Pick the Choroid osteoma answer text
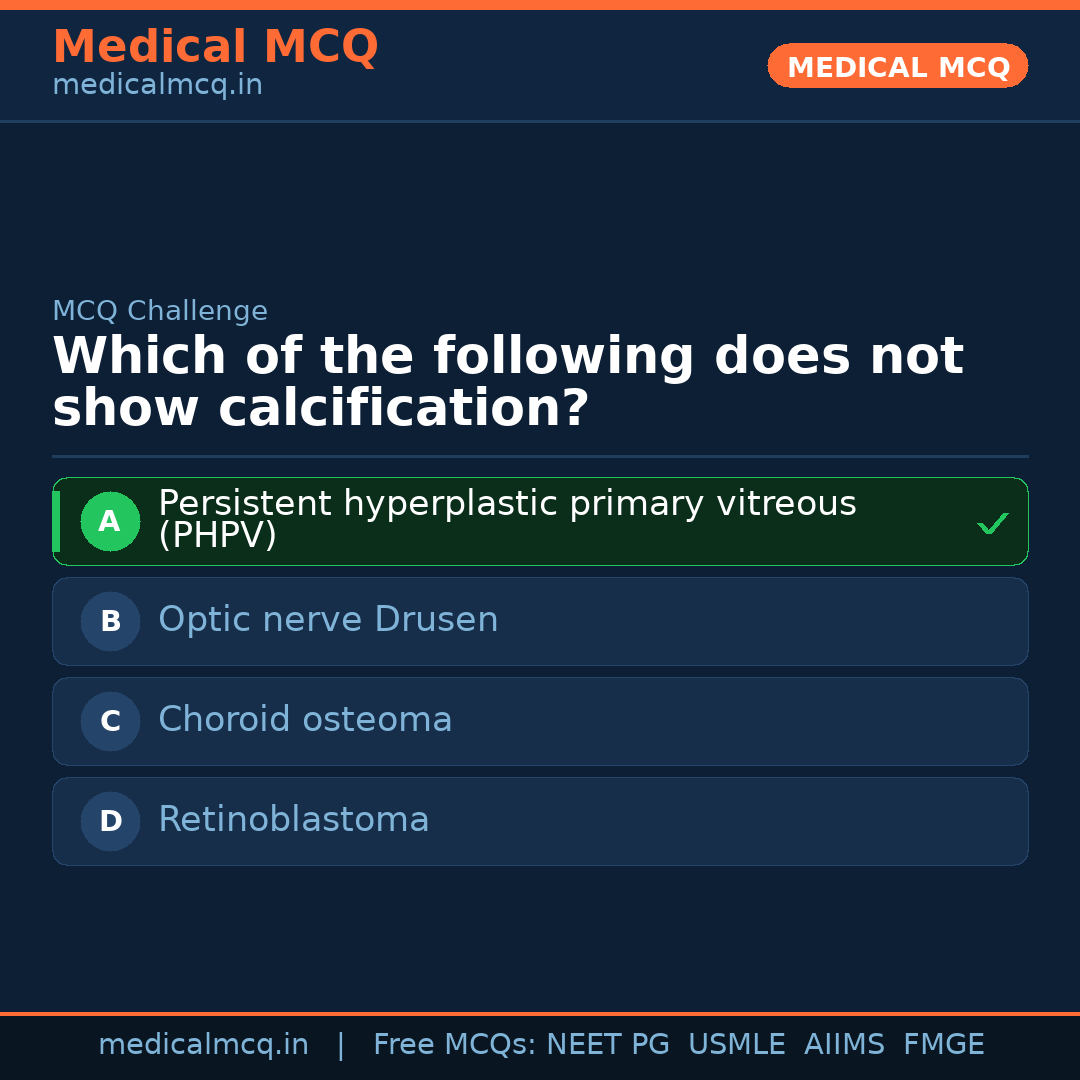 click(305, 720)
